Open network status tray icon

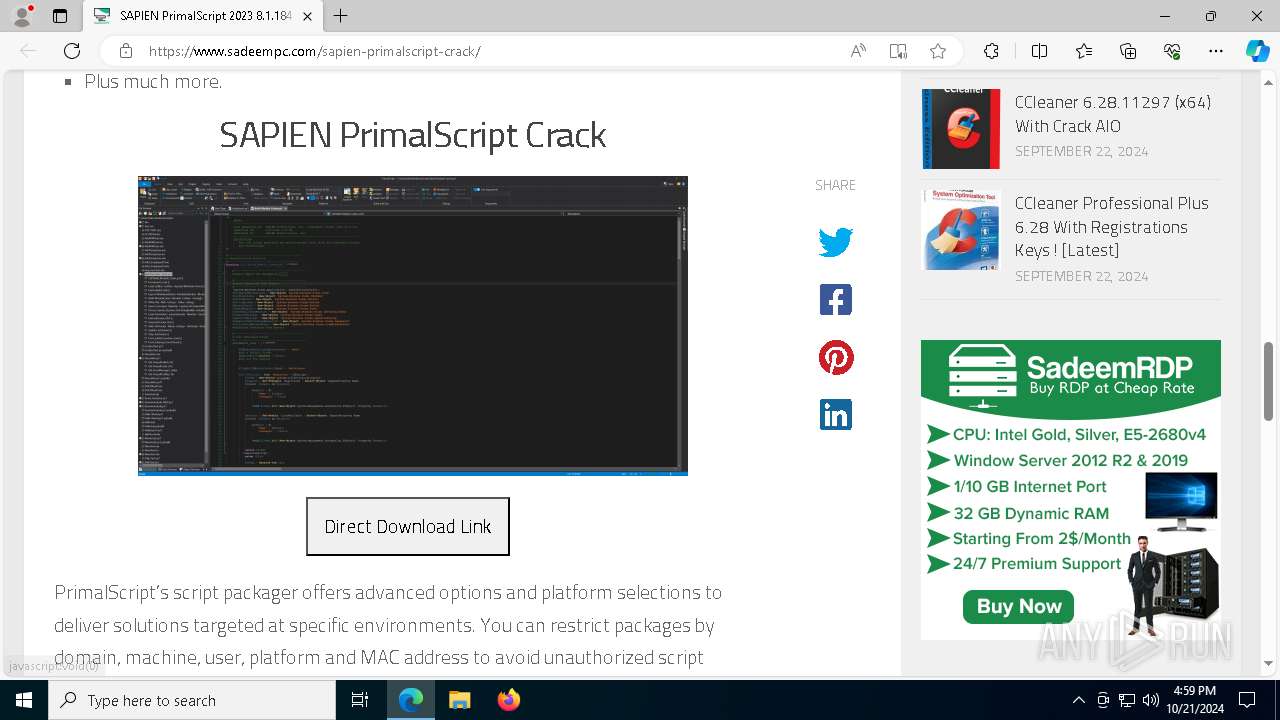pos(1127,700)
